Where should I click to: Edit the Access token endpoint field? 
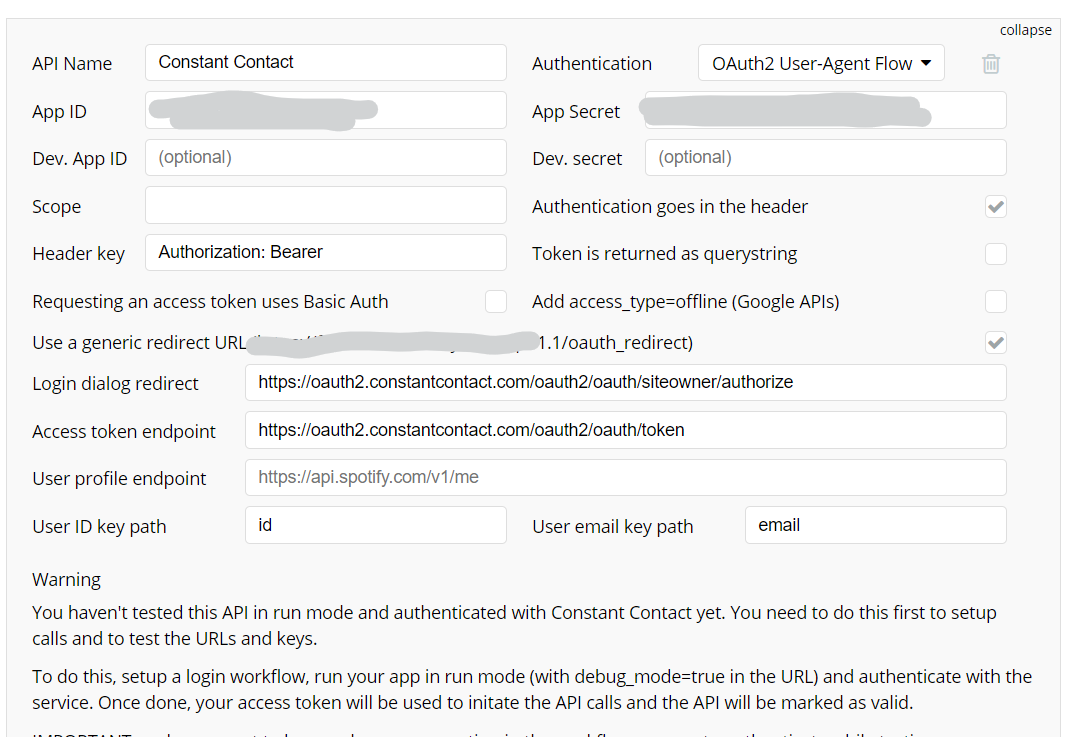pyautogui.click(x=625, y=430)
